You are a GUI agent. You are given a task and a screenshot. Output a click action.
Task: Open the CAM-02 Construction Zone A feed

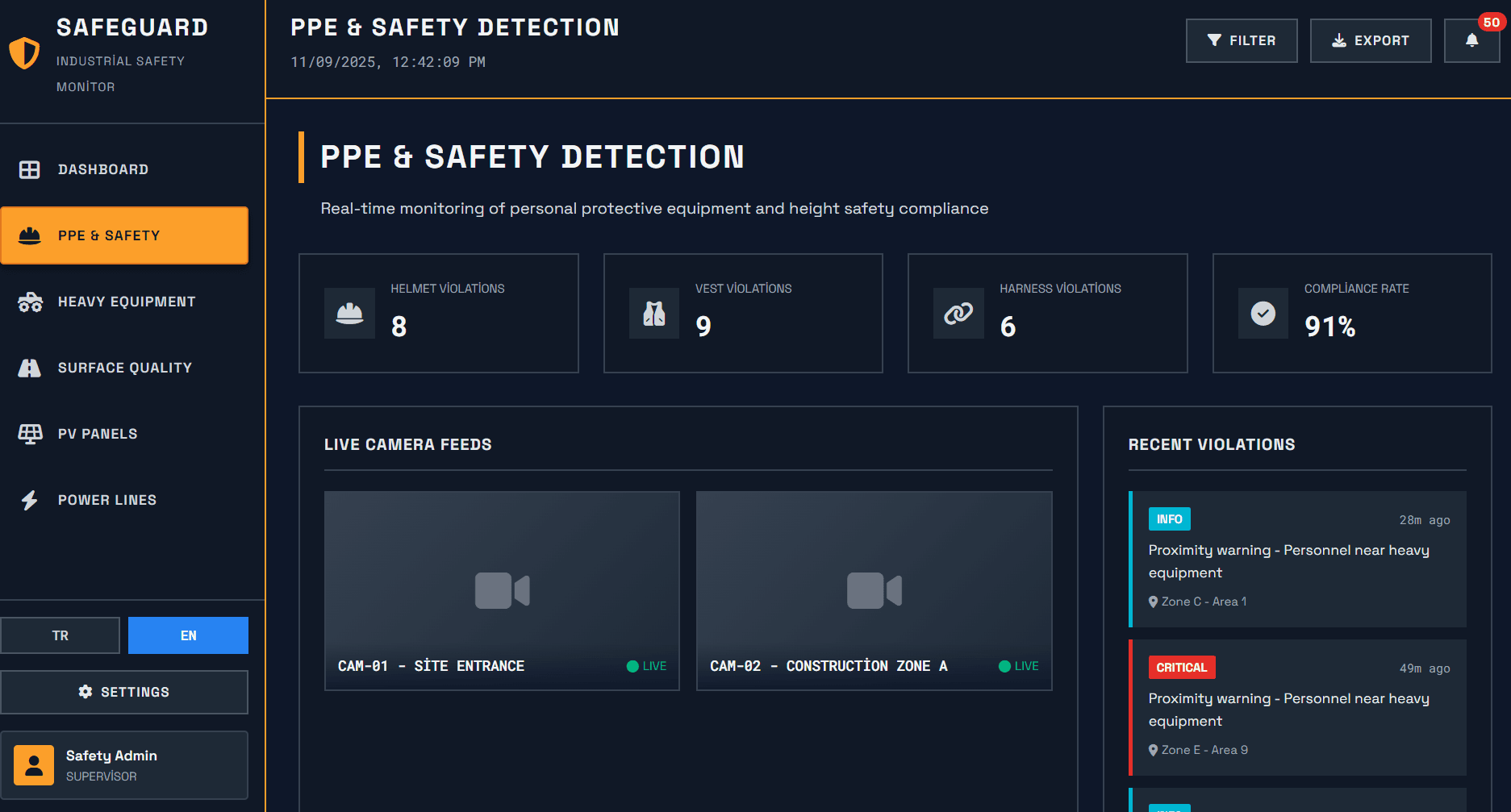(x=874, y=590)
